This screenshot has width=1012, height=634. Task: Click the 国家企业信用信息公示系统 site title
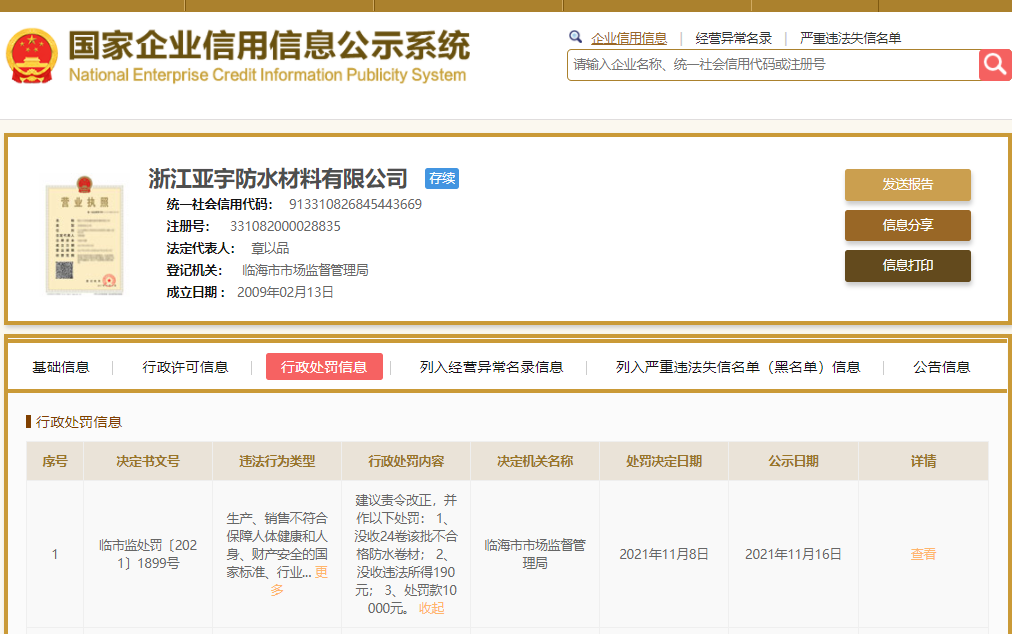[269, 45]
